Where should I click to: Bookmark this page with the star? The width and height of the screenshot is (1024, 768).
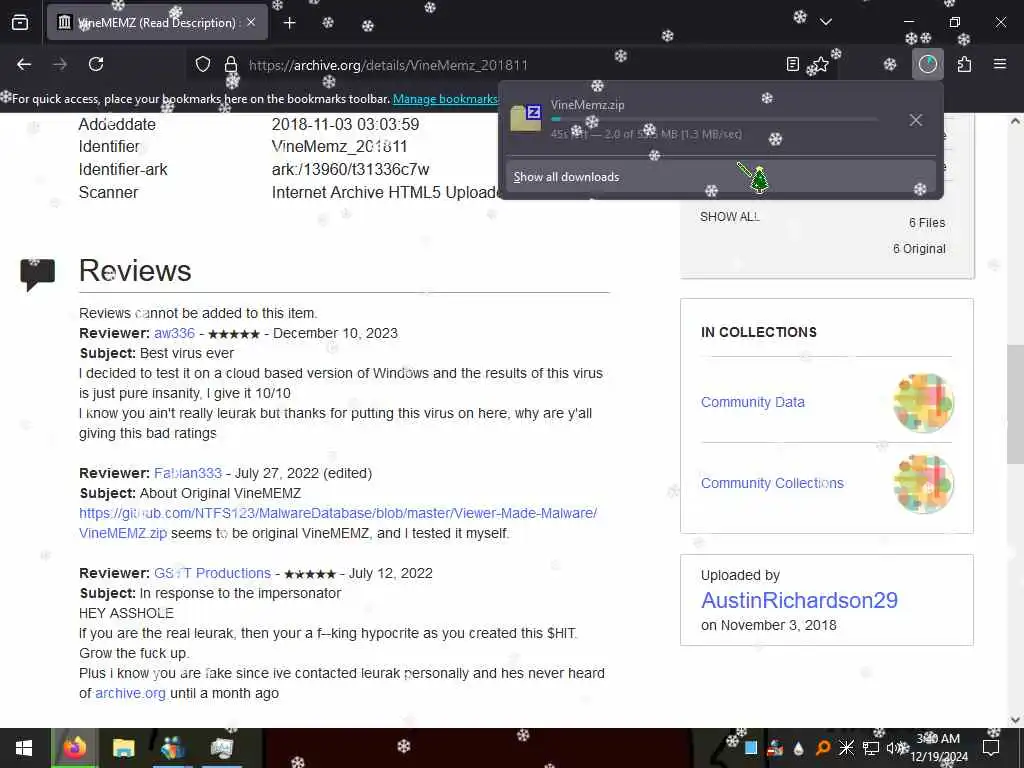coord(821,64)
